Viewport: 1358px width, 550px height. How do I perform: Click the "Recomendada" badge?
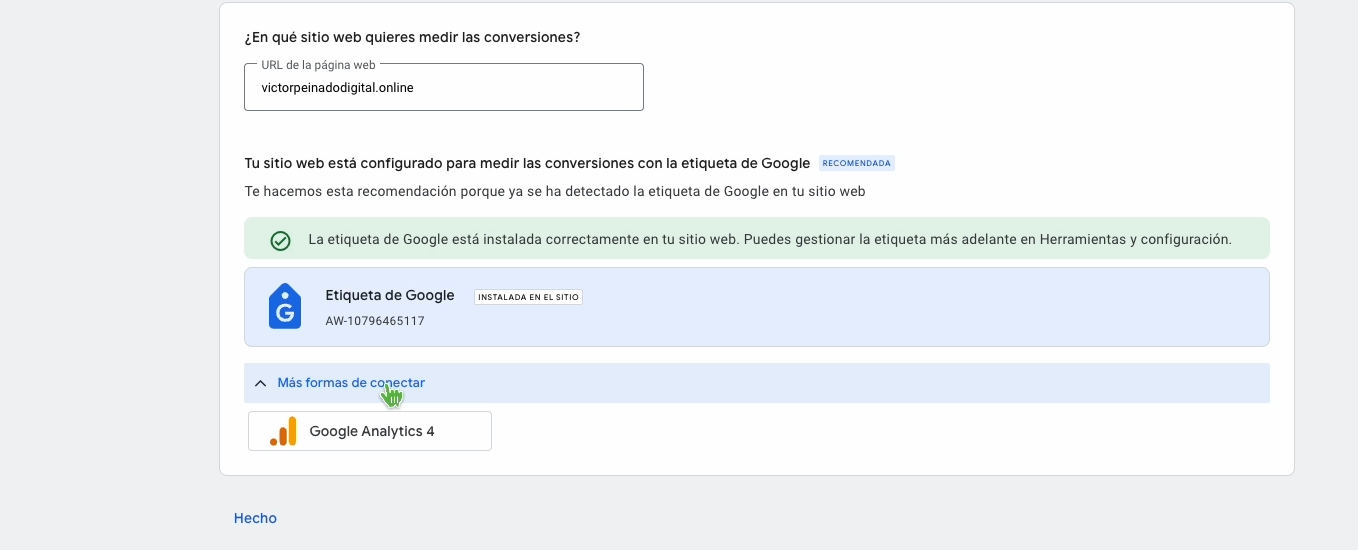856,163
